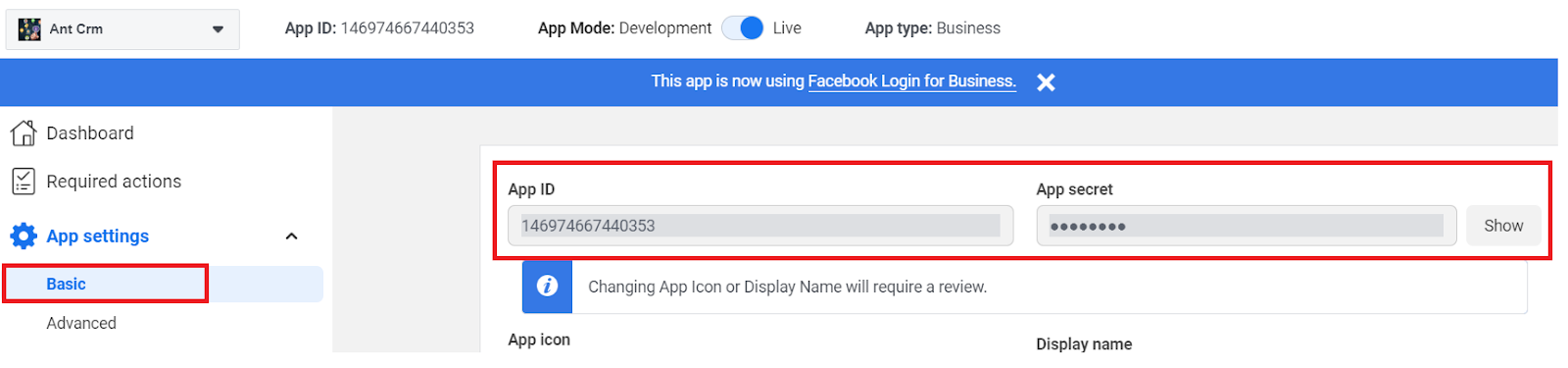Click the App secret masked field

(1247, 226)
